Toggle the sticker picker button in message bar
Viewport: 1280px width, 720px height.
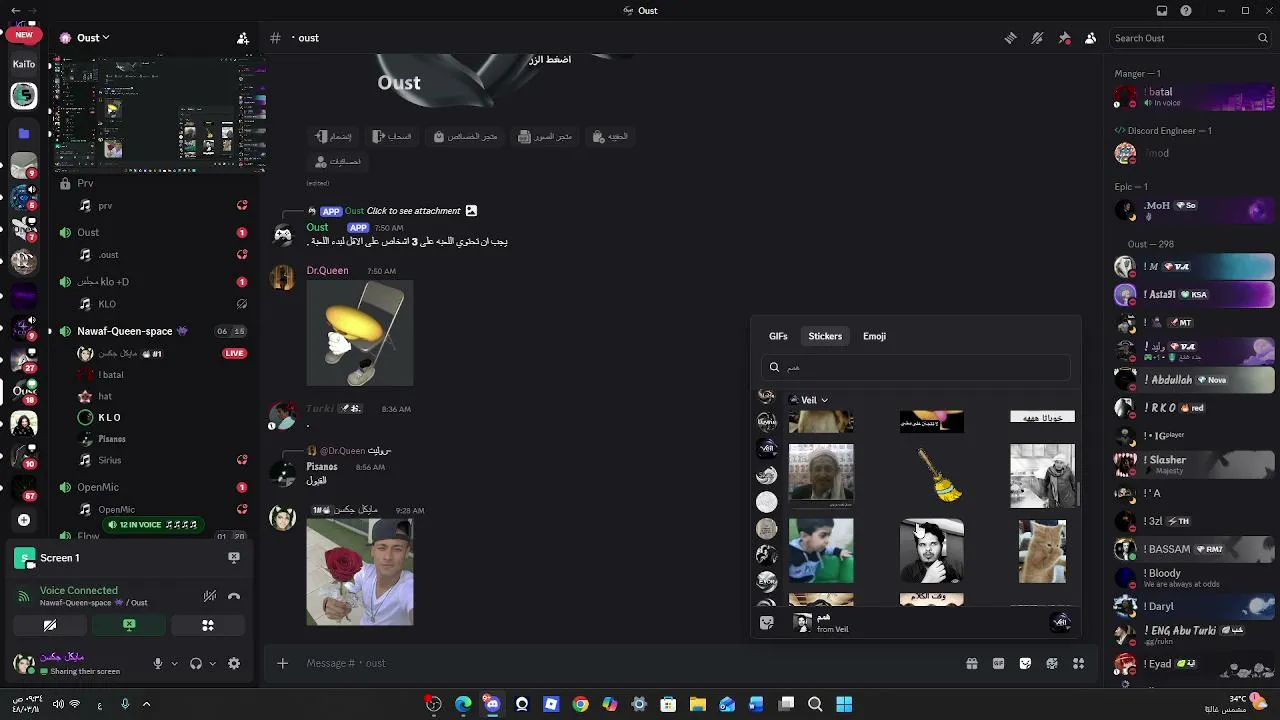point(1025,663)
